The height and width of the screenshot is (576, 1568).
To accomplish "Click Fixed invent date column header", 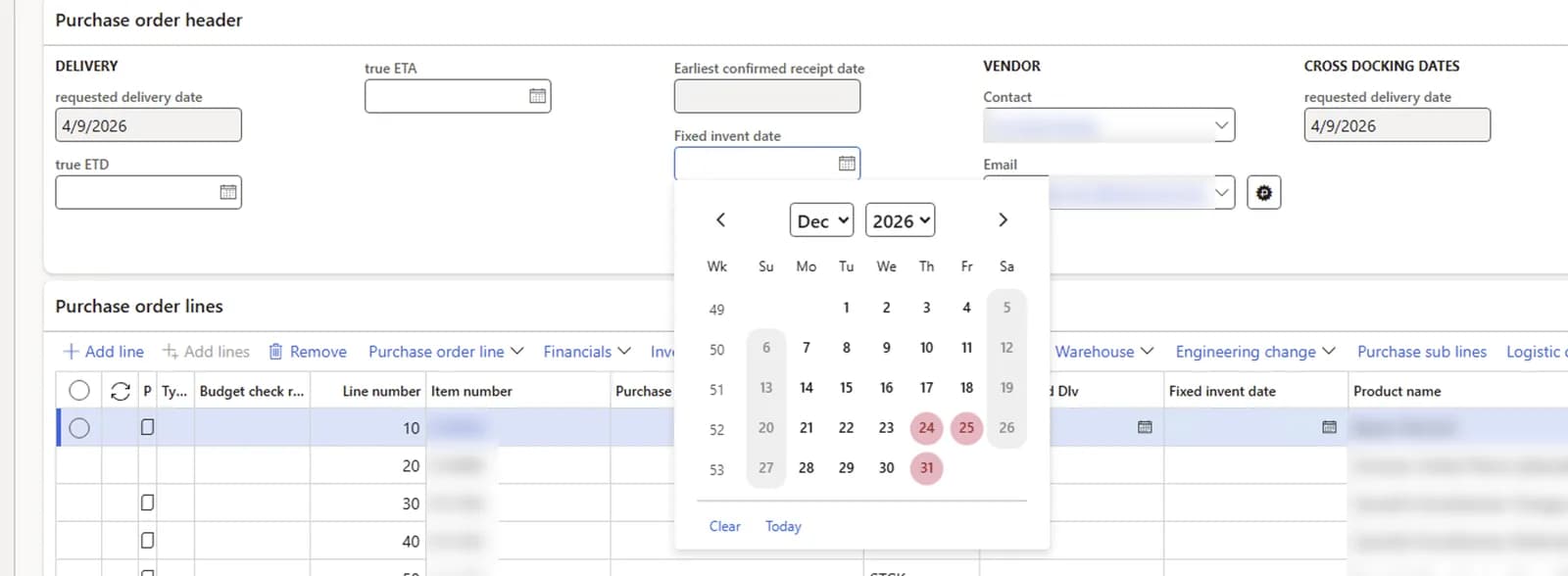I will [x=1255, y=391].
